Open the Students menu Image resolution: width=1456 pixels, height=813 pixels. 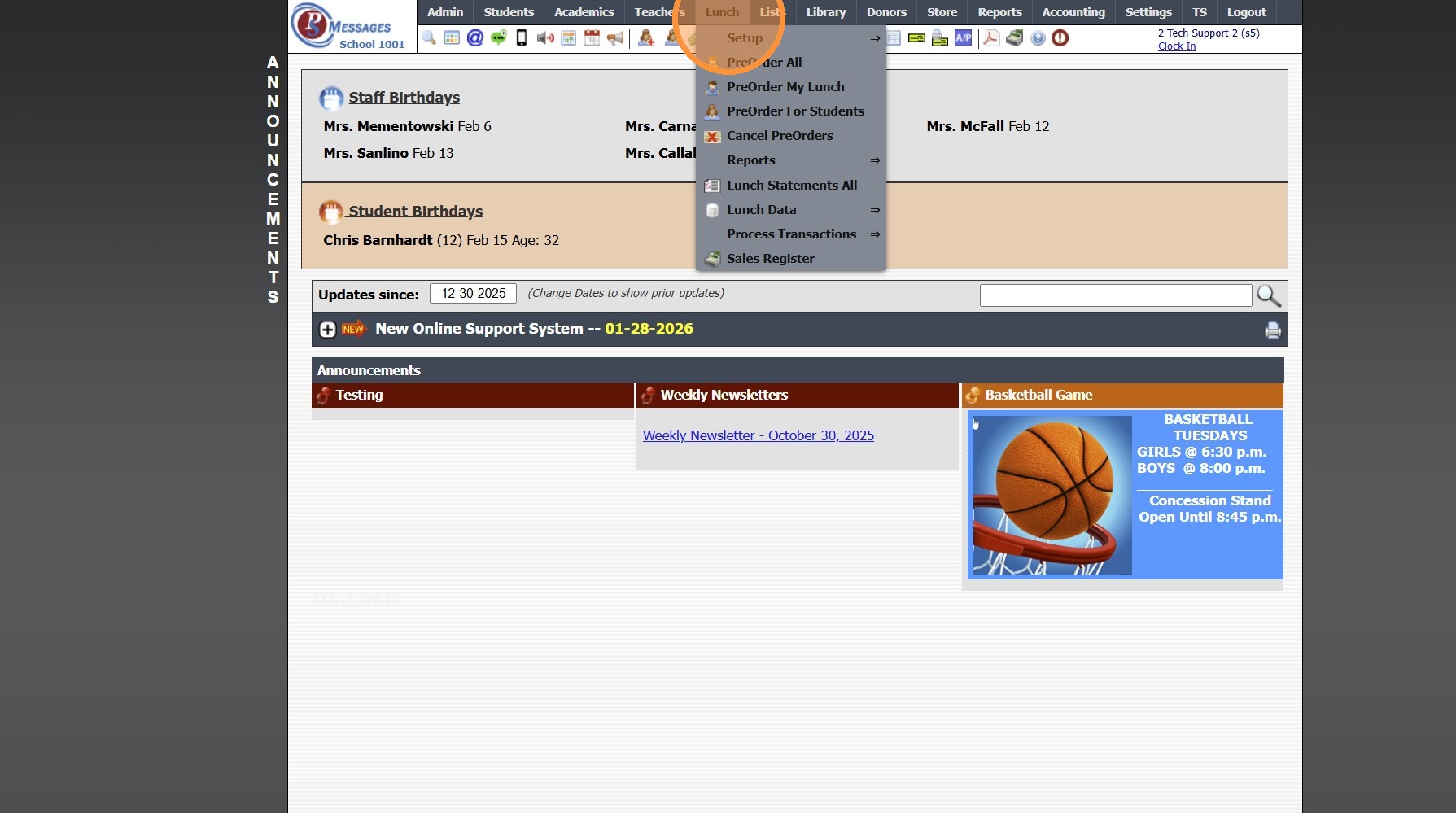coord(509,12)
